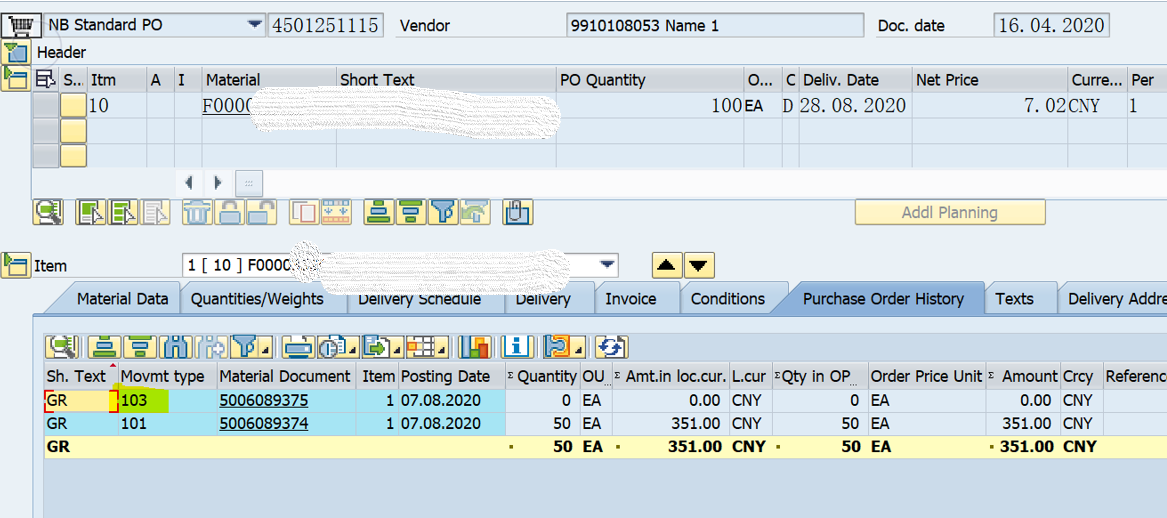Open the Item selection dropdown arrow
This screenshot has height=518, width=1167.
[607, 264]
